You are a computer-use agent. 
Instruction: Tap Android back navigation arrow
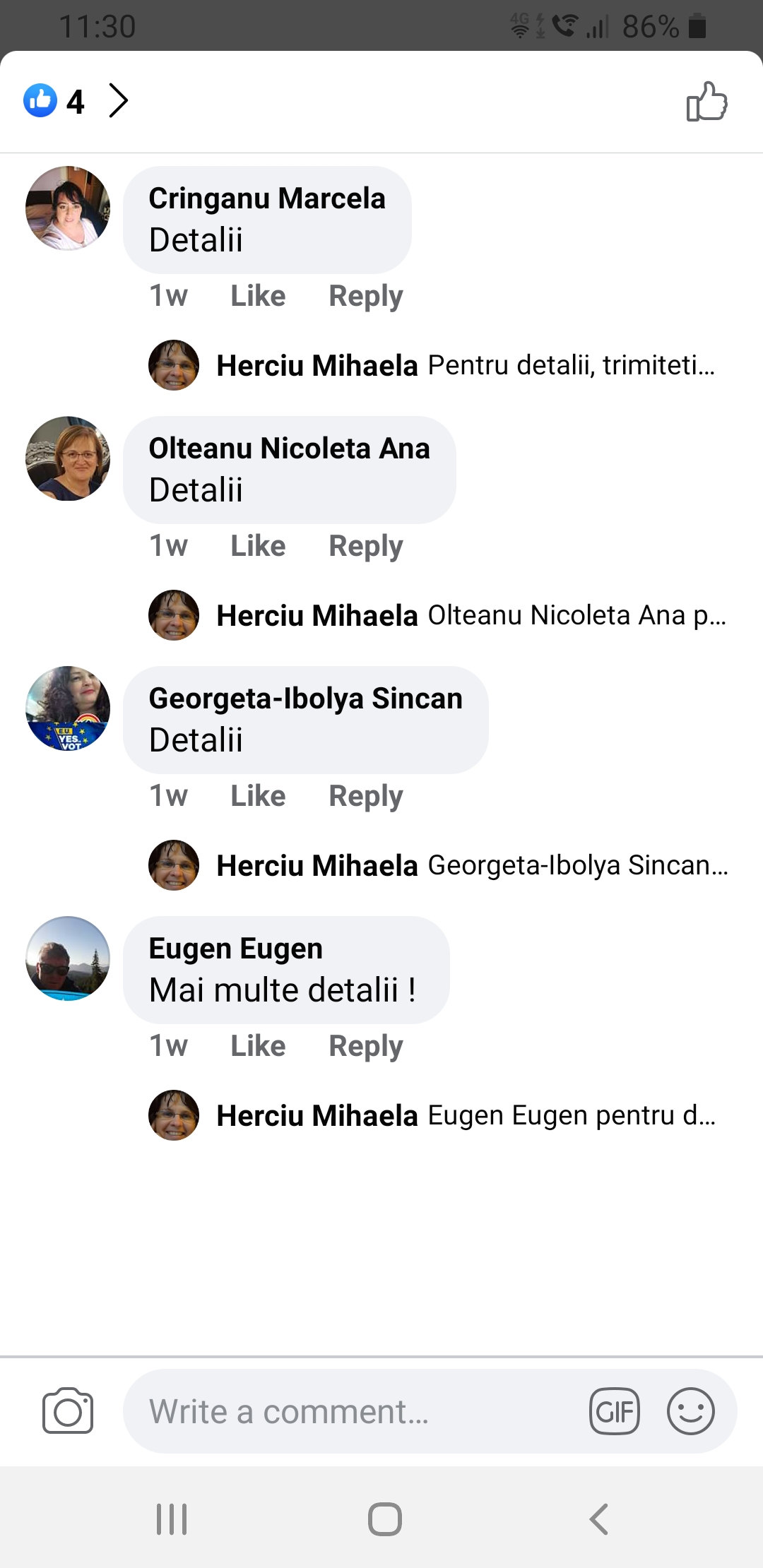tap(599, 1519)
